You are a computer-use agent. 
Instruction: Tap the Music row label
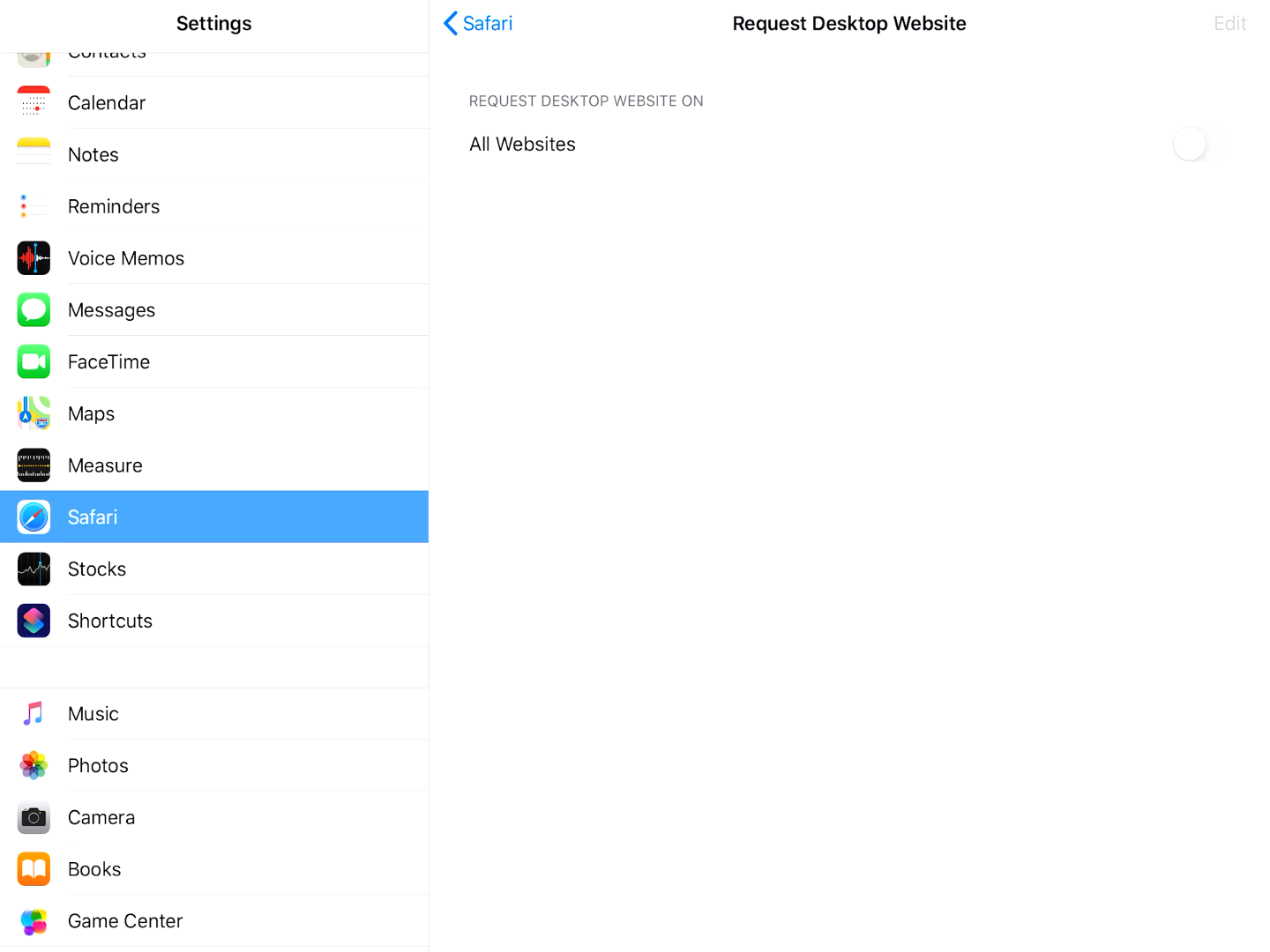[93, 714]
